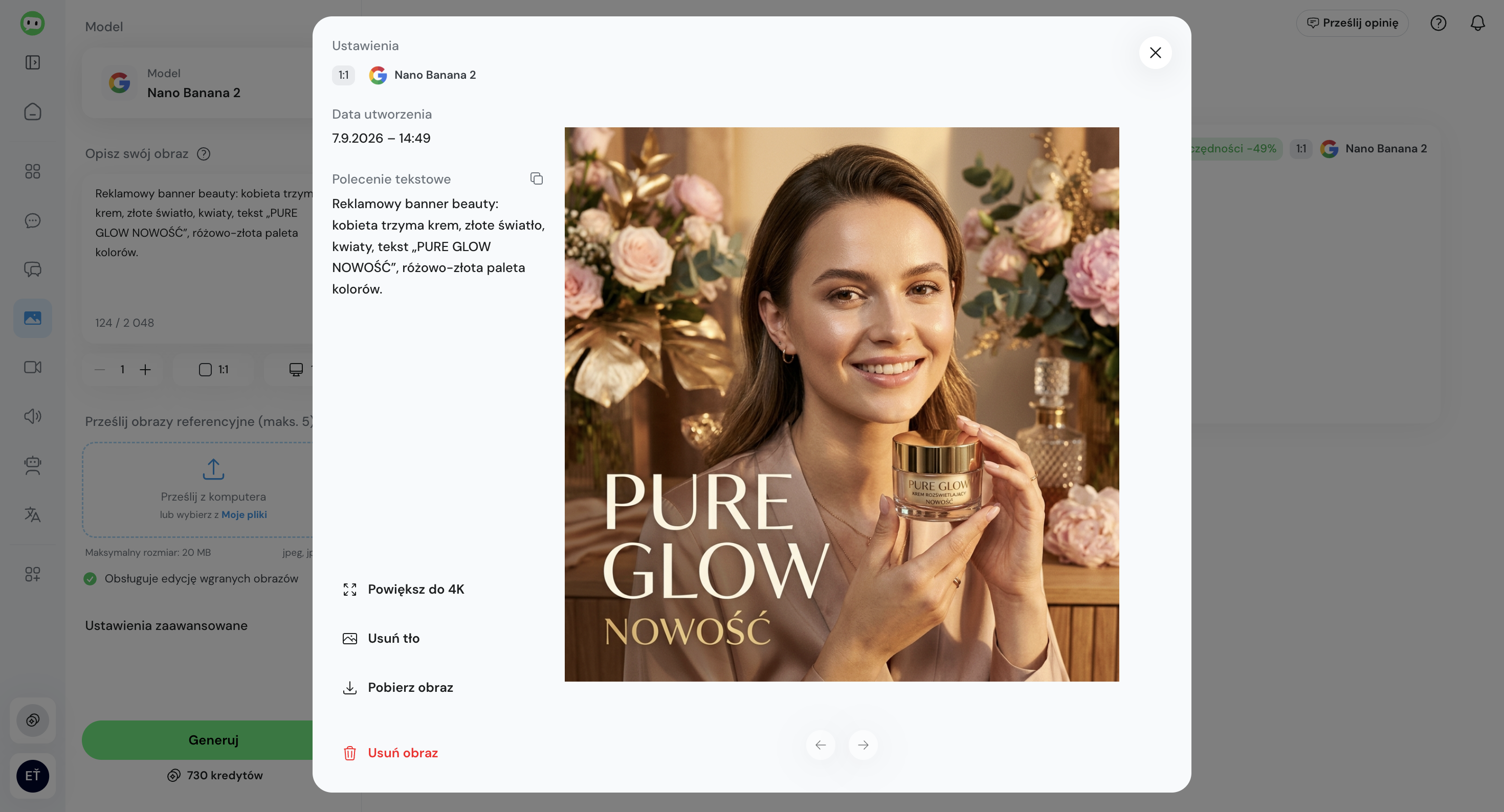1504x812 pixels.
Task: Click the 124 / 2 048 character counter
Action: 124,323
